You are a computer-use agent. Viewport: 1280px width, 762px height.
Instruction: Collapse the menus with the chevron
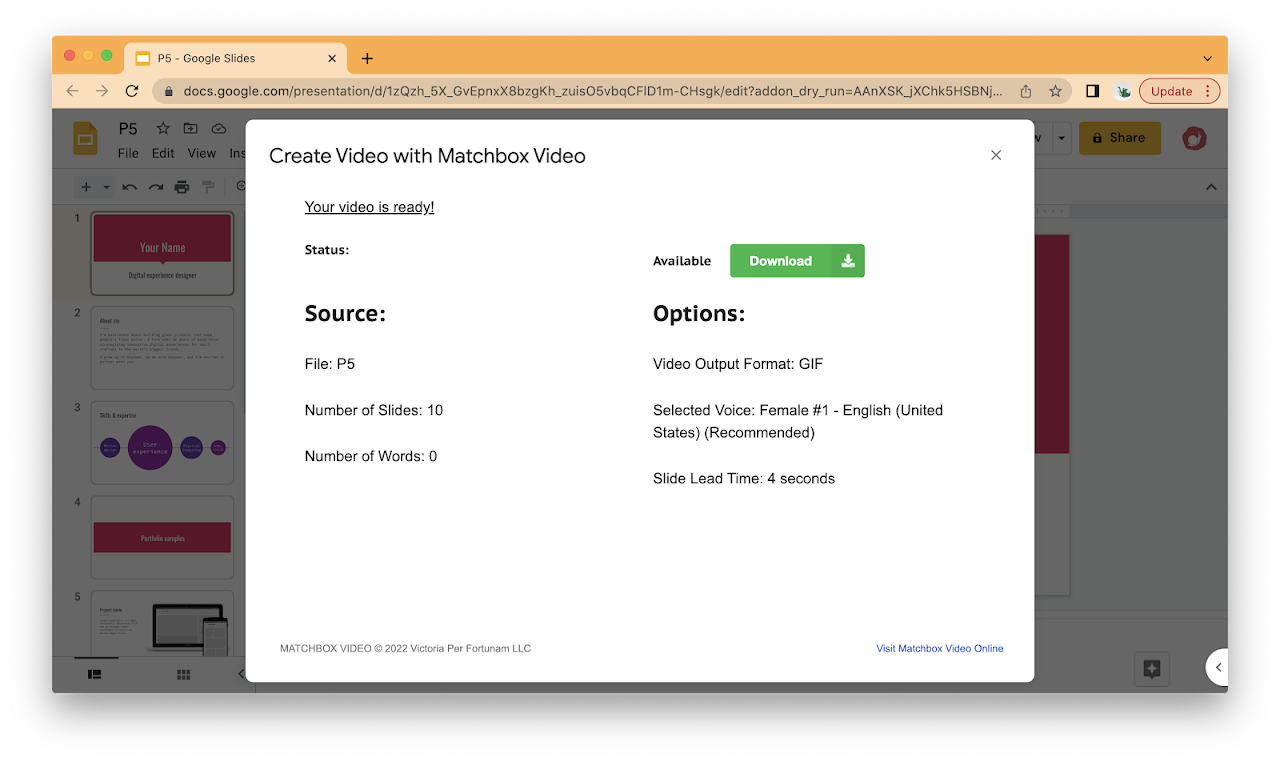pyautogui.click(x=1211, y=187)
